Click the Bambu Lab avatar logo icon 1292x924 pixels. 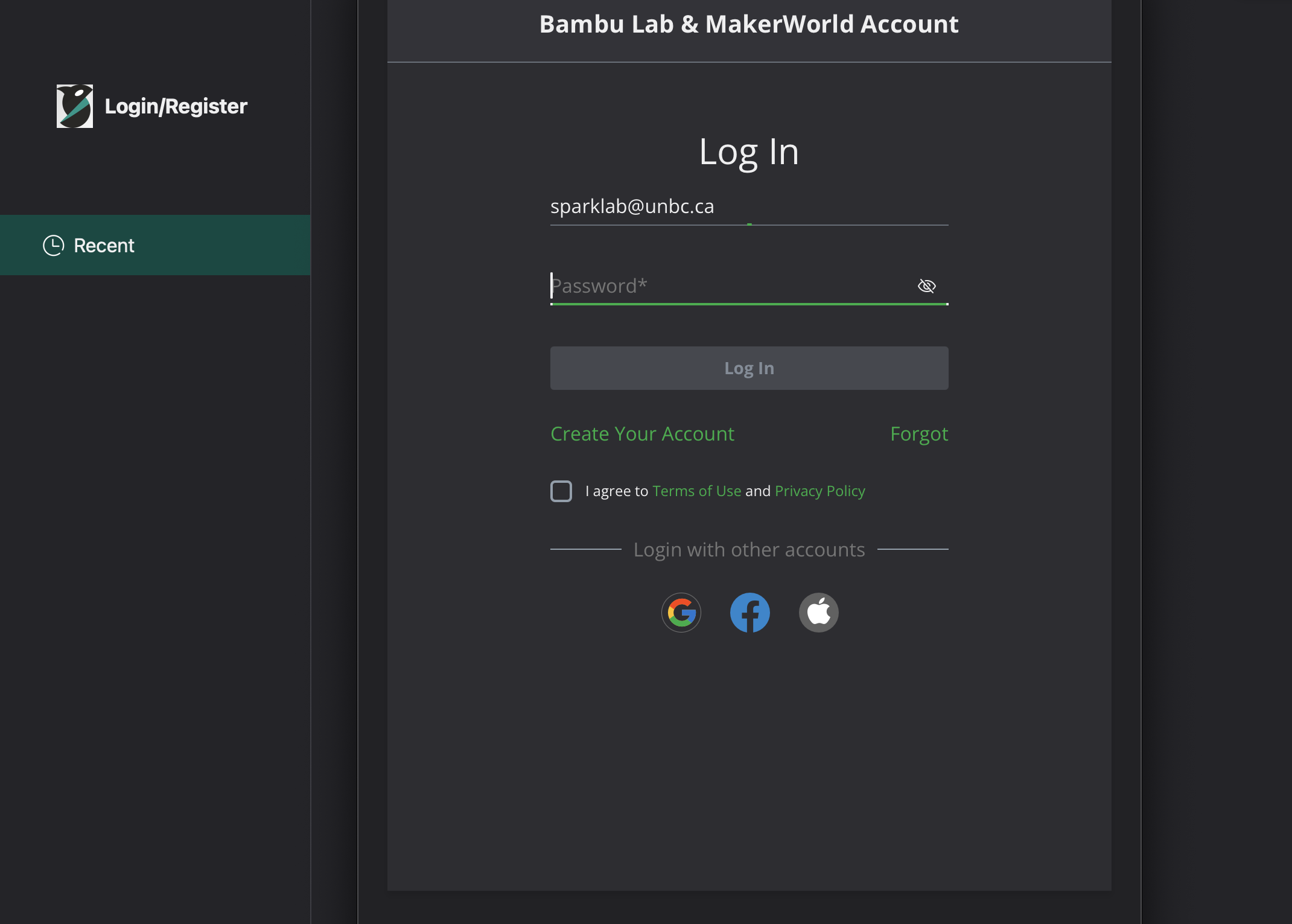75,106
